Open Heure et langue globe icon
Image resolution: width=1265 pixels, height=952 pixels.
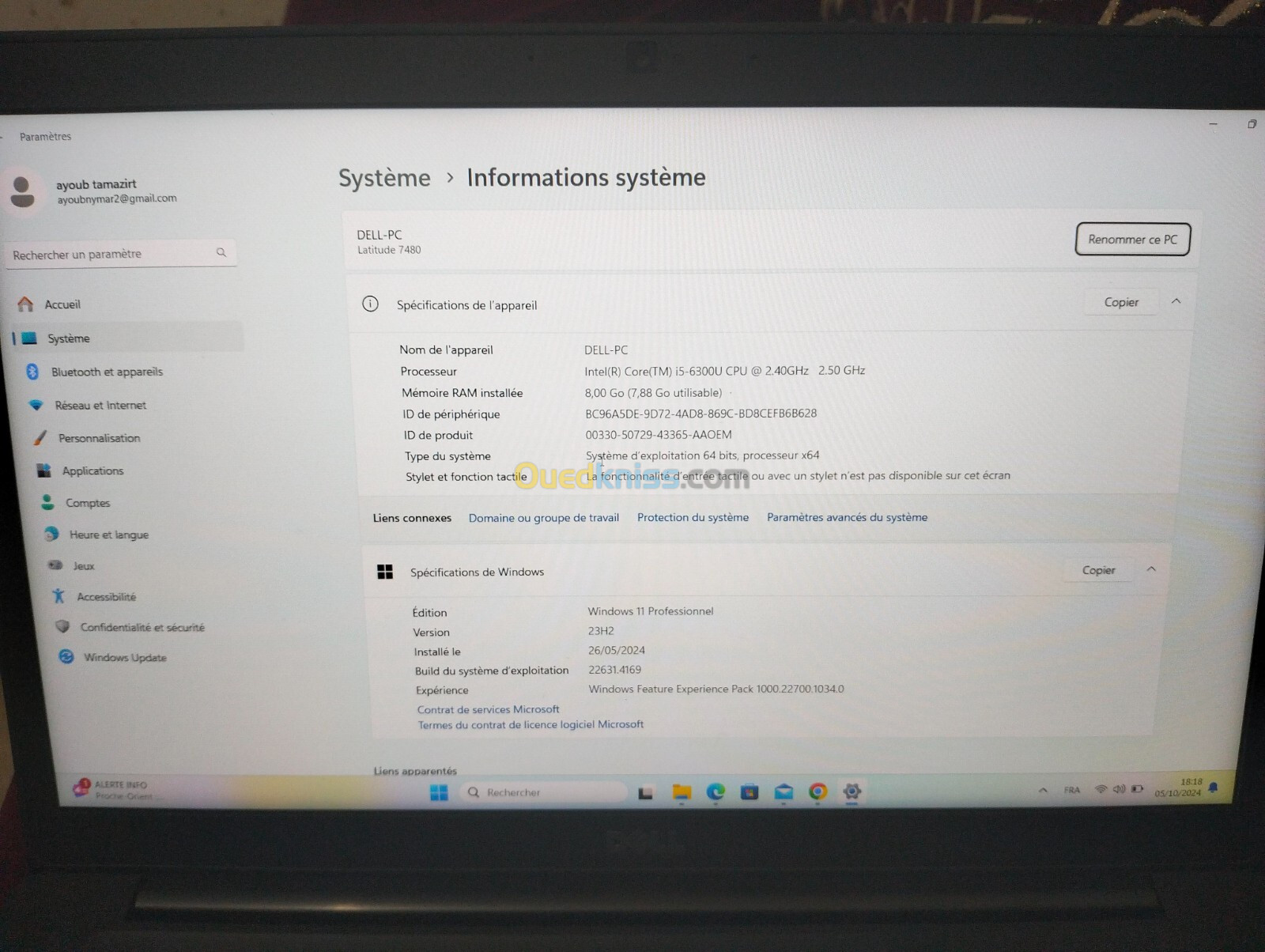pos(51,535)
